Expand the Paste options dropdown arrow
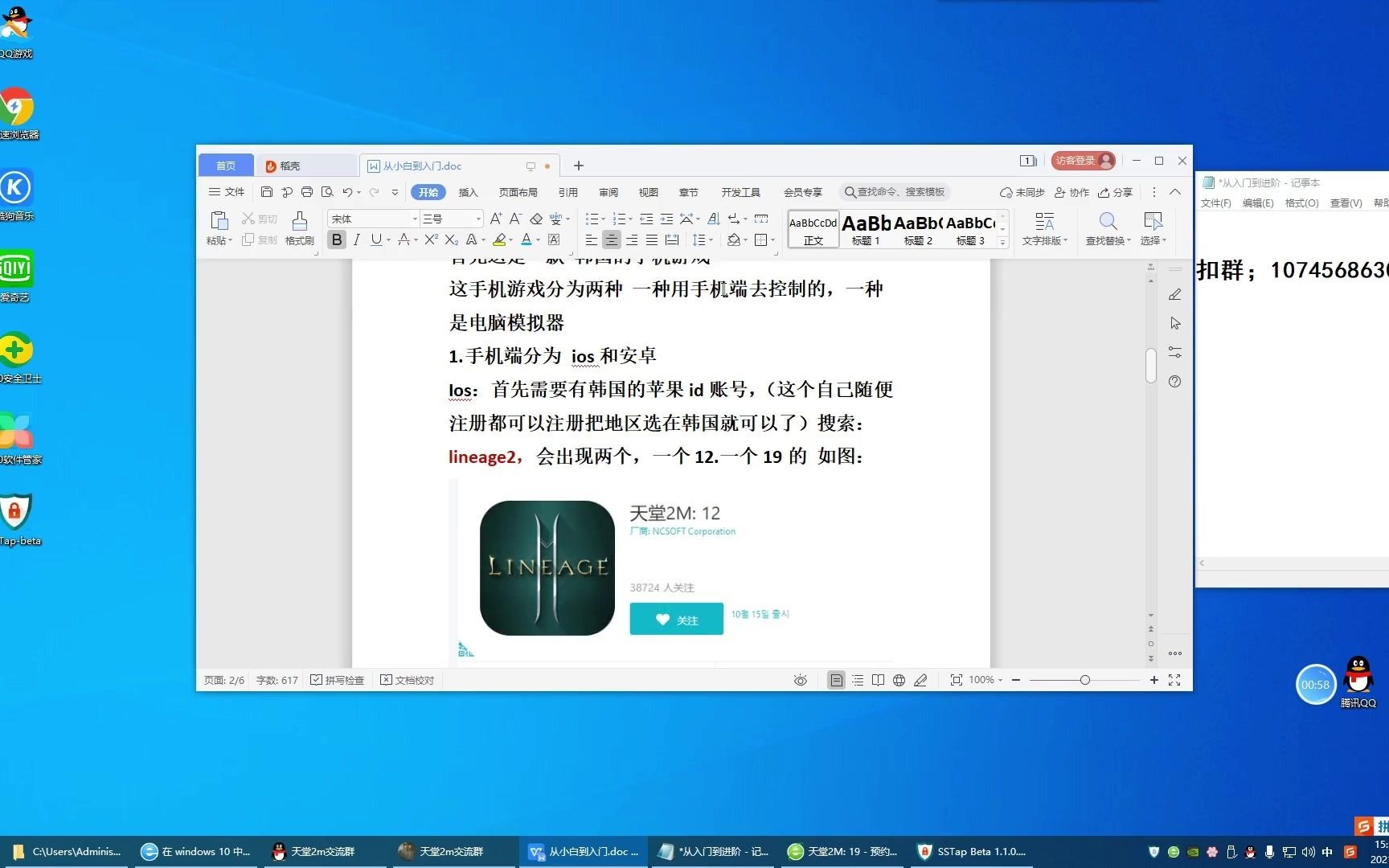Viewport: 1389px width, 868px height. (230, 240)
